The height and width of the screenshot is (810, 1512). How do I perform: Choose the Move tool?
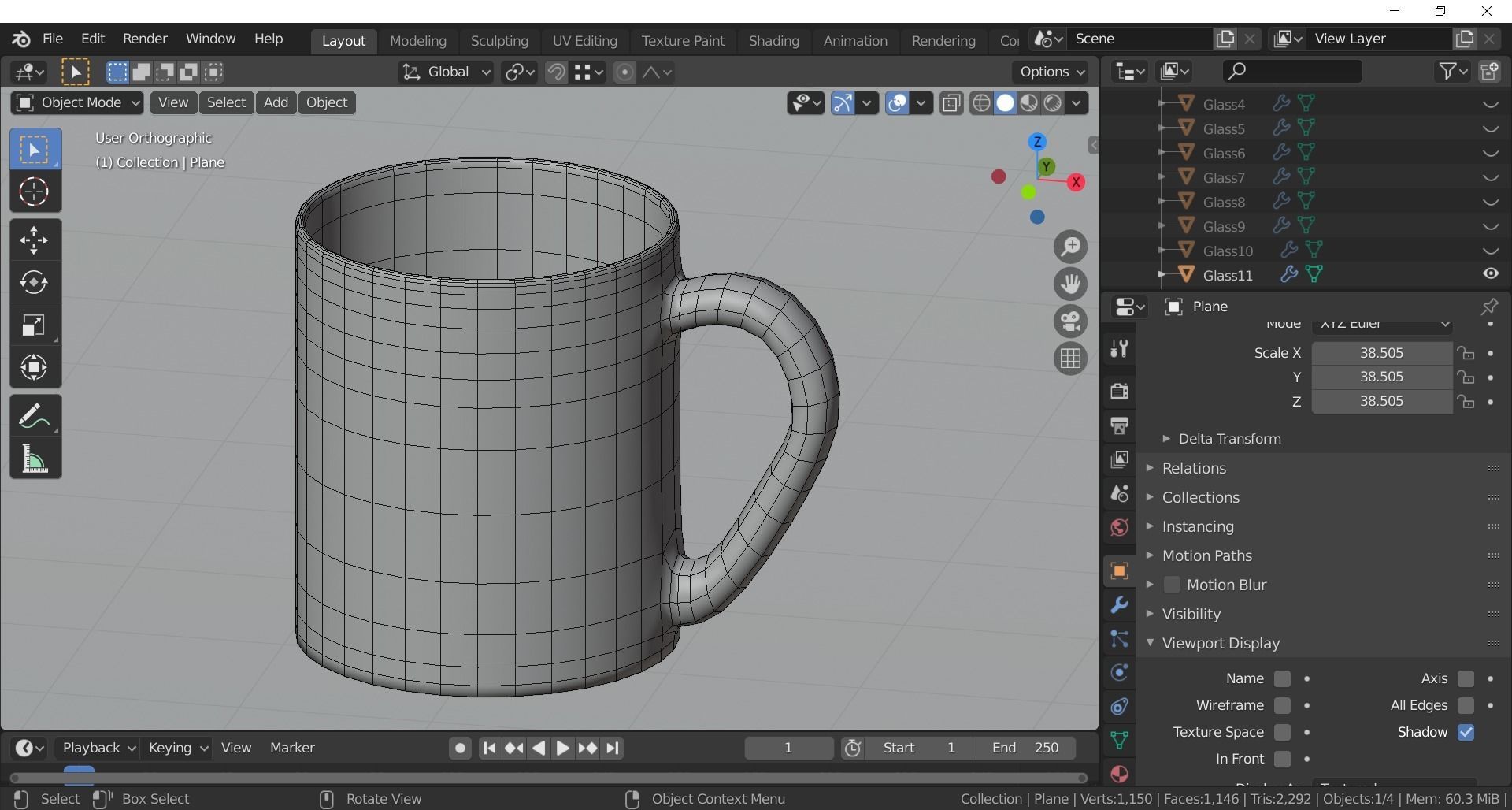pos(35,240)
